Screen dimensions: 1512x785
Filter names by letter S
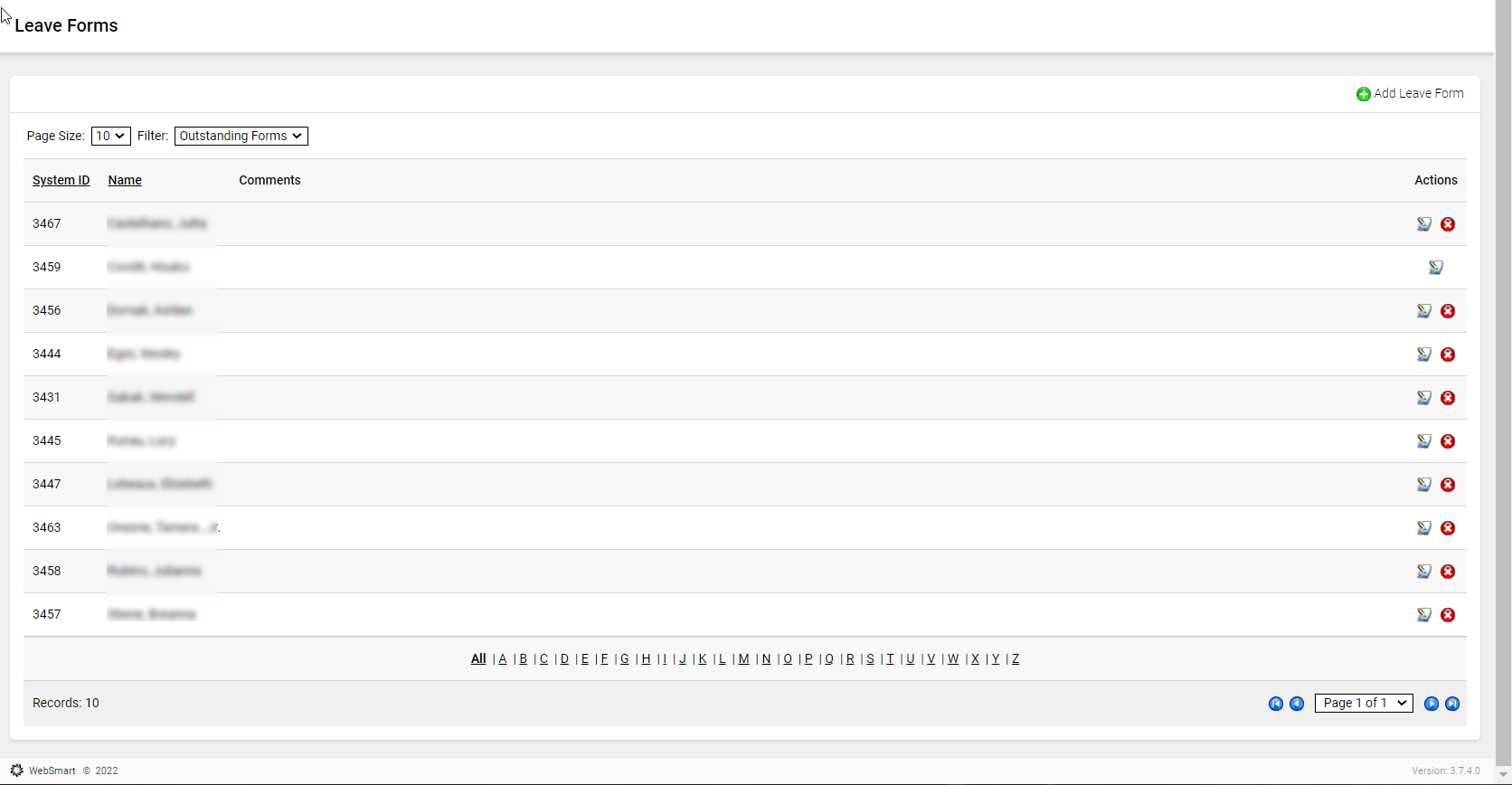click(870, 659)
